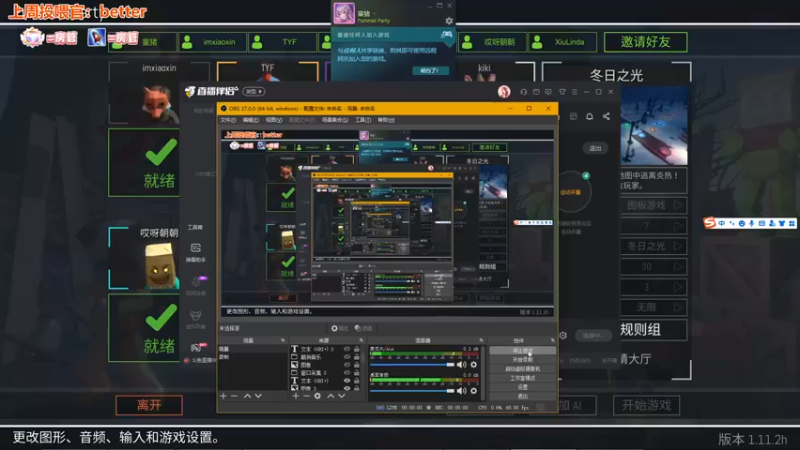This screenshot has height=450, width=800.
Task: Open the gear in the Steam popup
Action: (449, 21)
